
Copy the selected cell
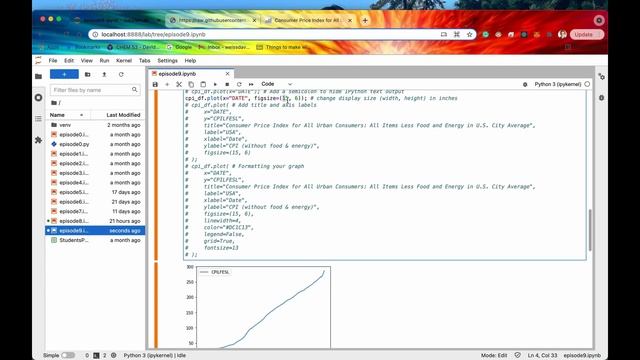(x=191, y=84)
